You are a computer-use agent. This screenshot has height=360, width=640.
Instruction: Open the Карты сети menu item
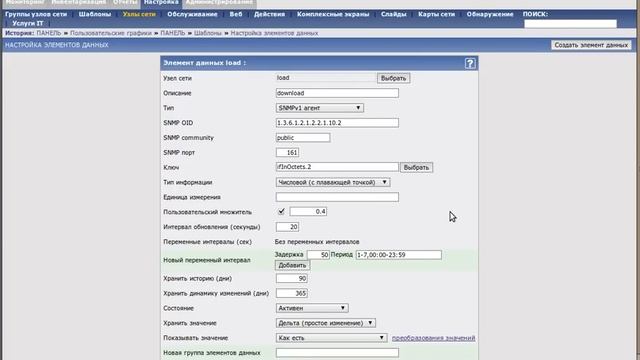pos(436,14)
